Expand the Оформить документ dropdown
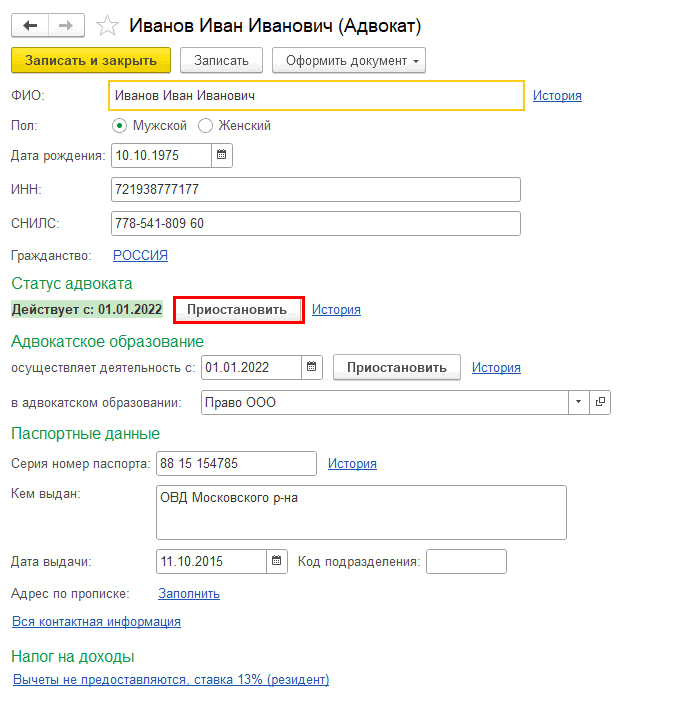 [x=349, y=60]
